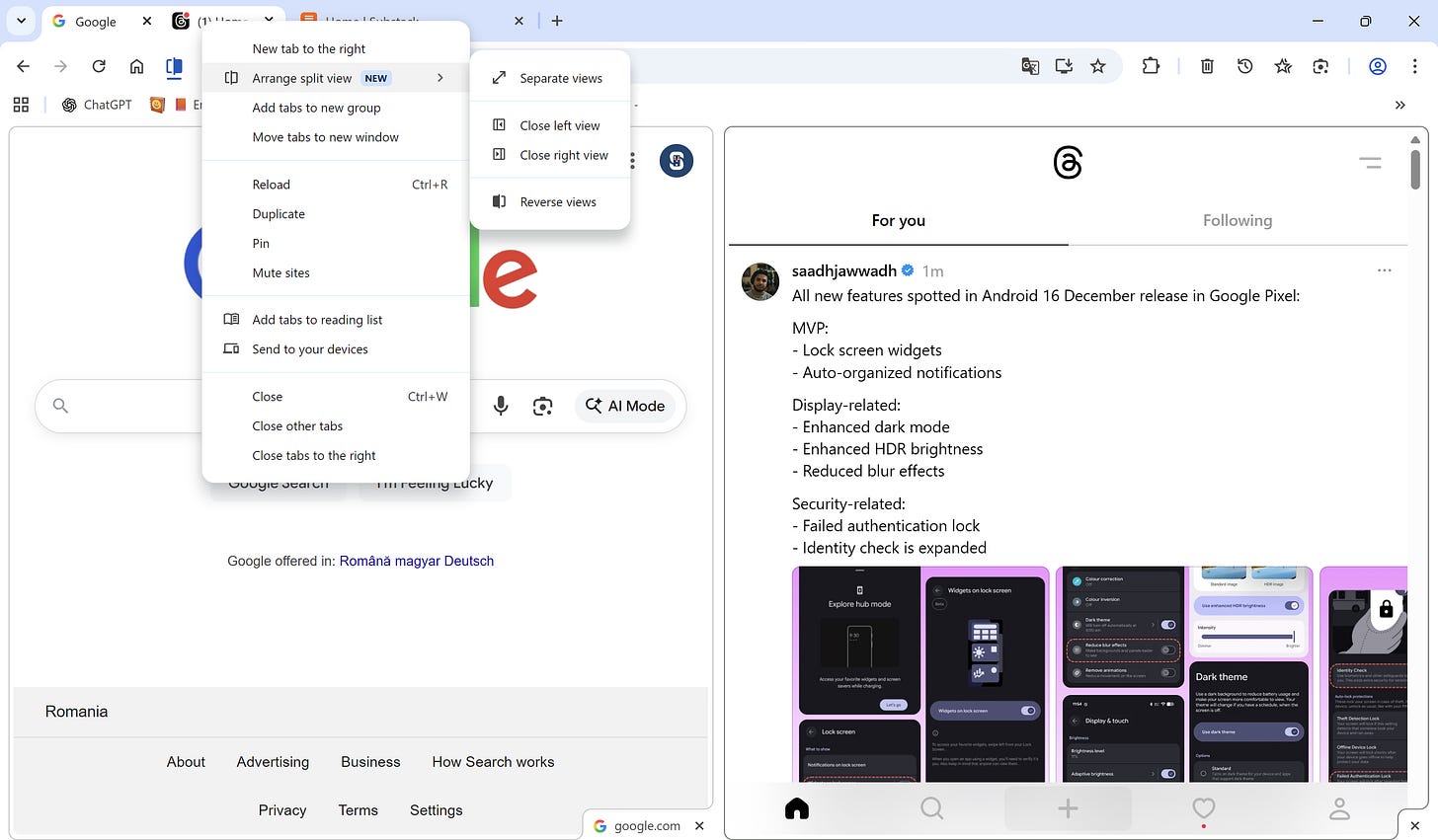The height and width of the screenshot is (840, 1438).
Task: Open Threads search icon in bottom bar
Action: [x=931, y=809]
